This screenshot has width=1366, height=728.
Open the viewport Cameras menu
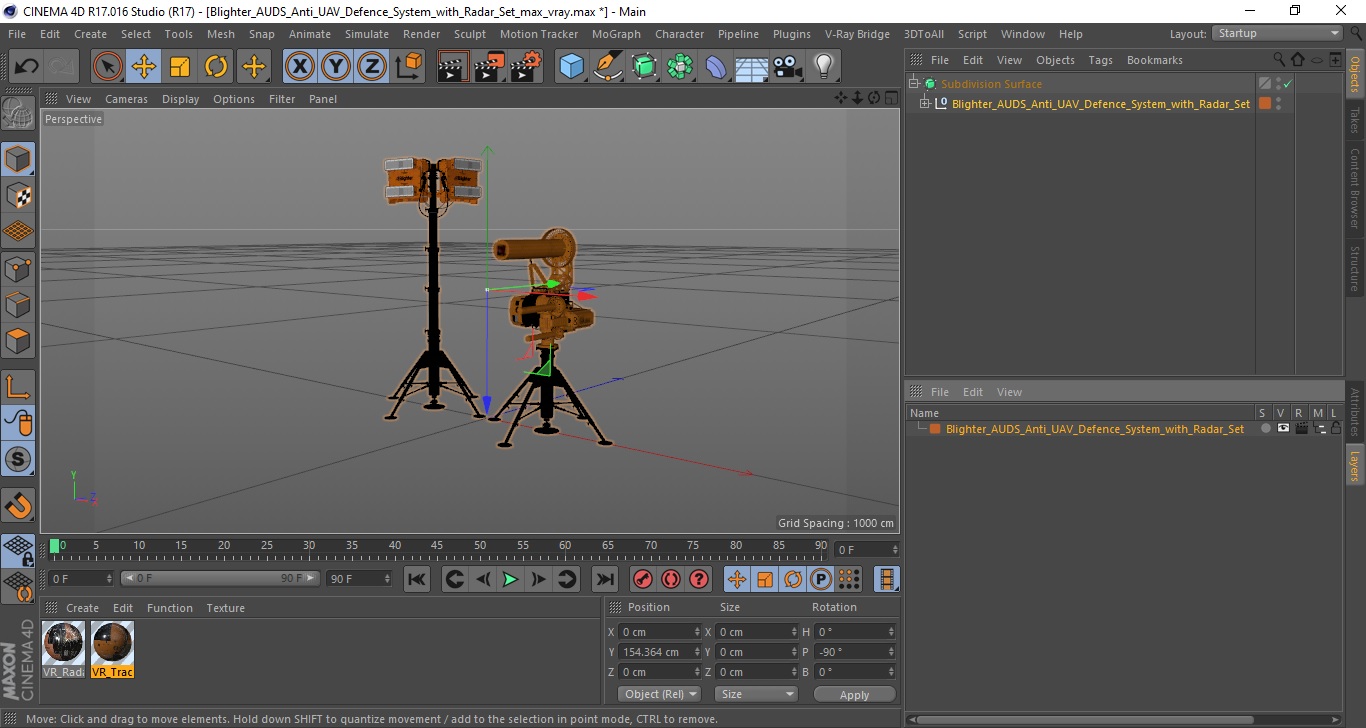pyautogui.click(x=126, y=99)
